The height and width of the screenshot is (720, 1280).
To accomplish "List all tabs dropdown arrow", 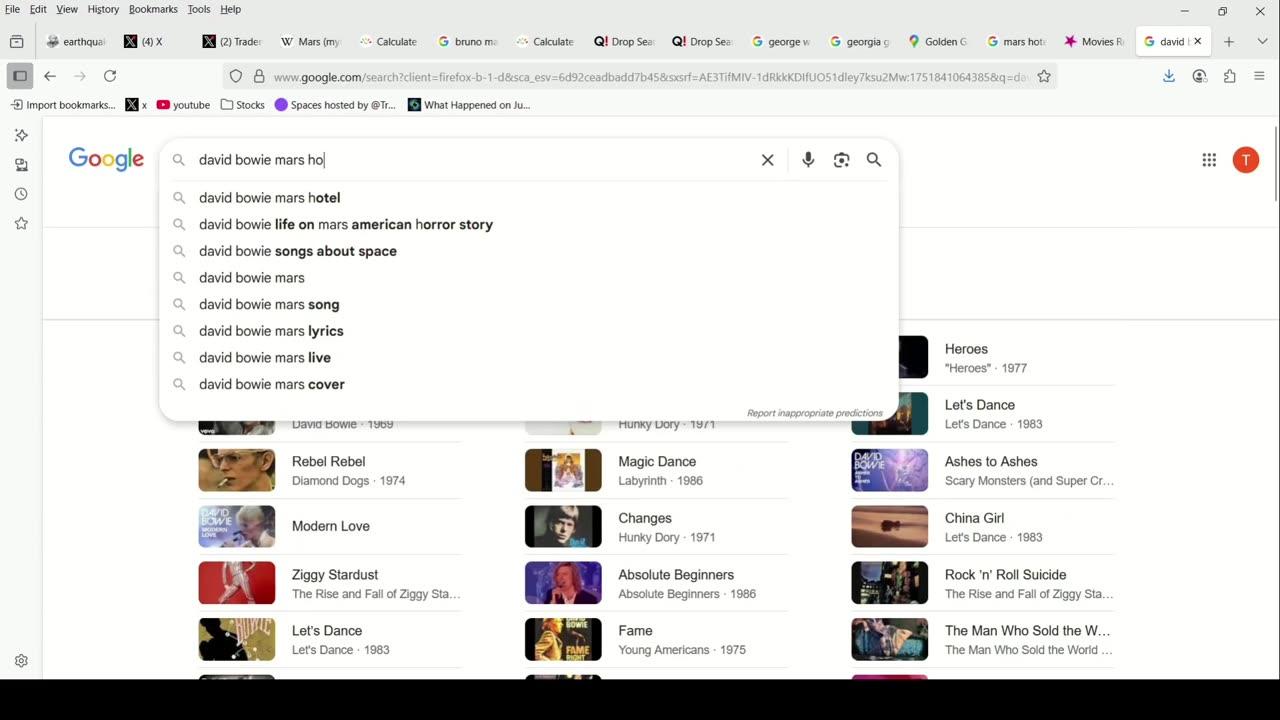I will (x=1261, y=42).
